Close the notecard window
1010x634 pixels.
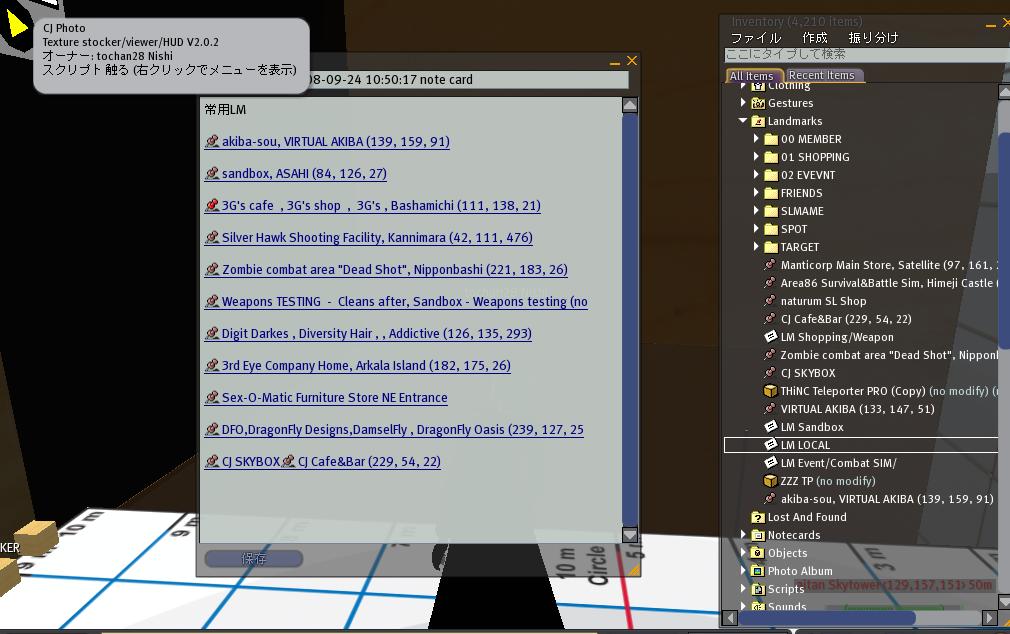[632, 61]
